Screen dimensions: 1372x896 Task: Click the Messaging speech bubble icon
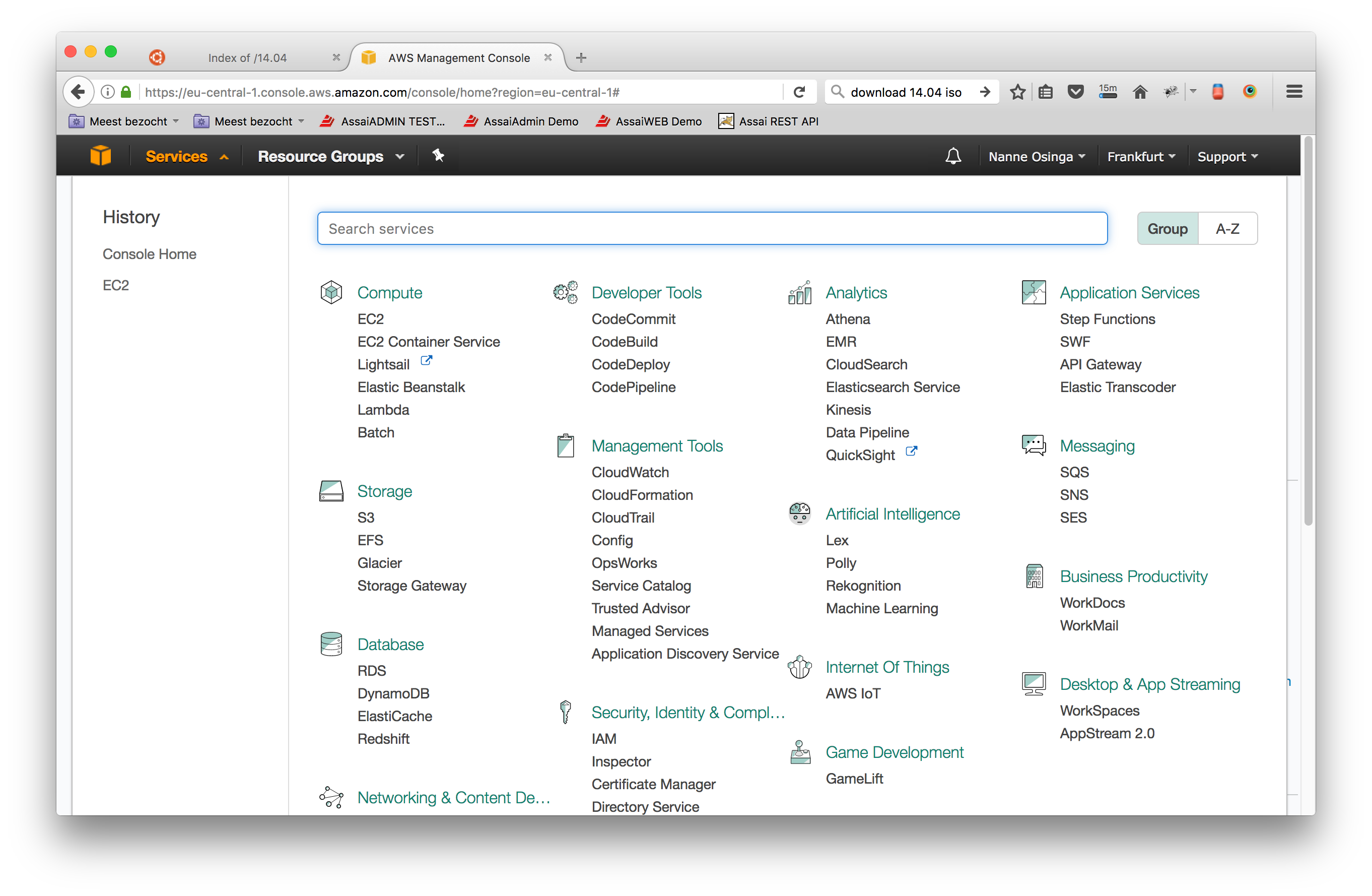point(1034,445)
